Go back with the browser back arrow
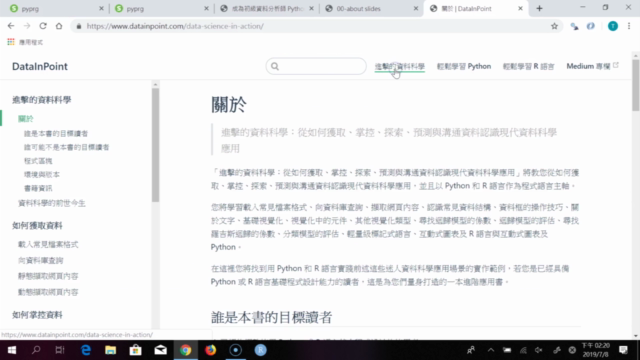This screenshot has height=360, width=640. (11, 26)
